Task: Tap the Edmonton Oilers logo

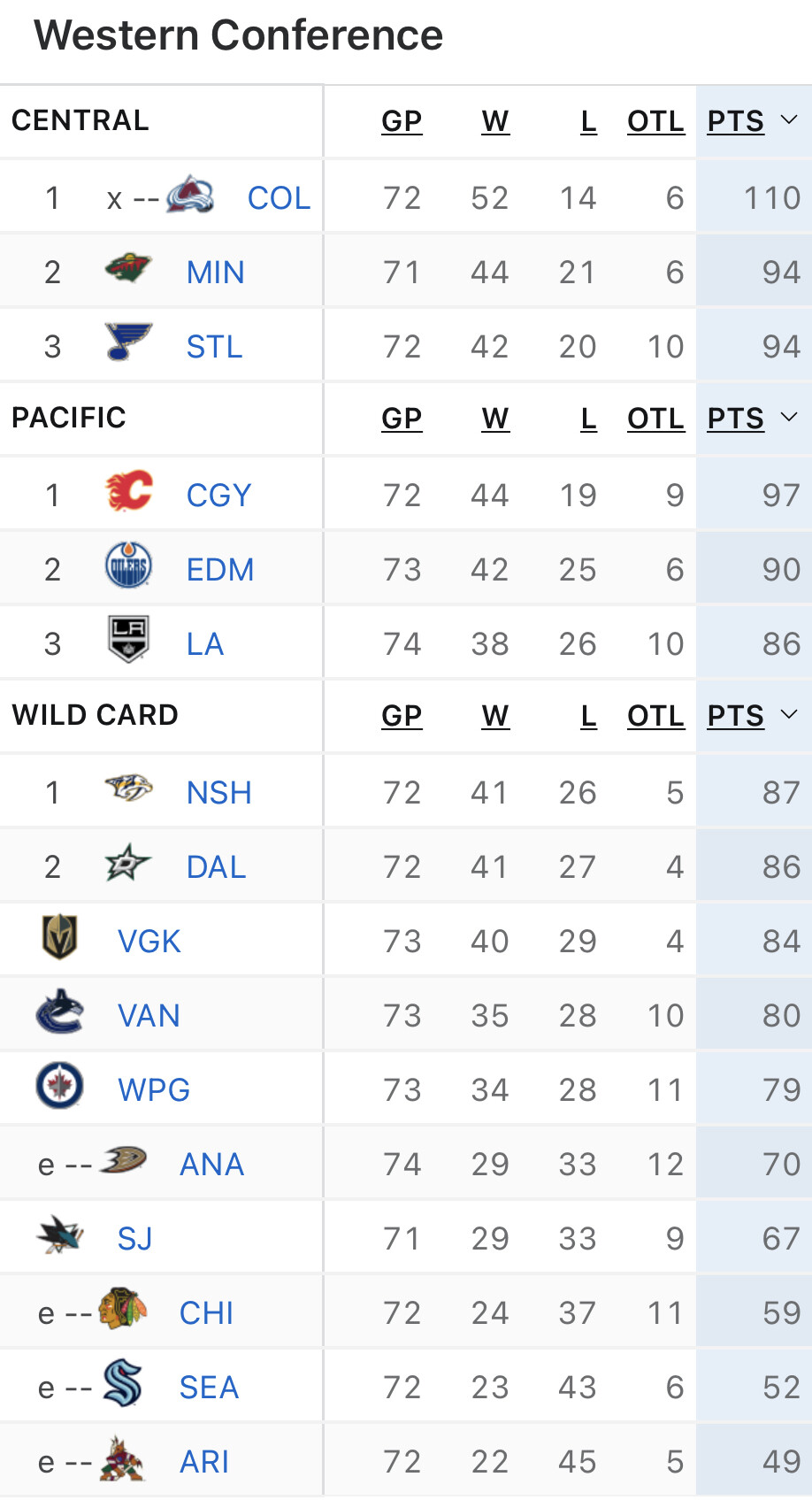Action: (x=128, y=567)
